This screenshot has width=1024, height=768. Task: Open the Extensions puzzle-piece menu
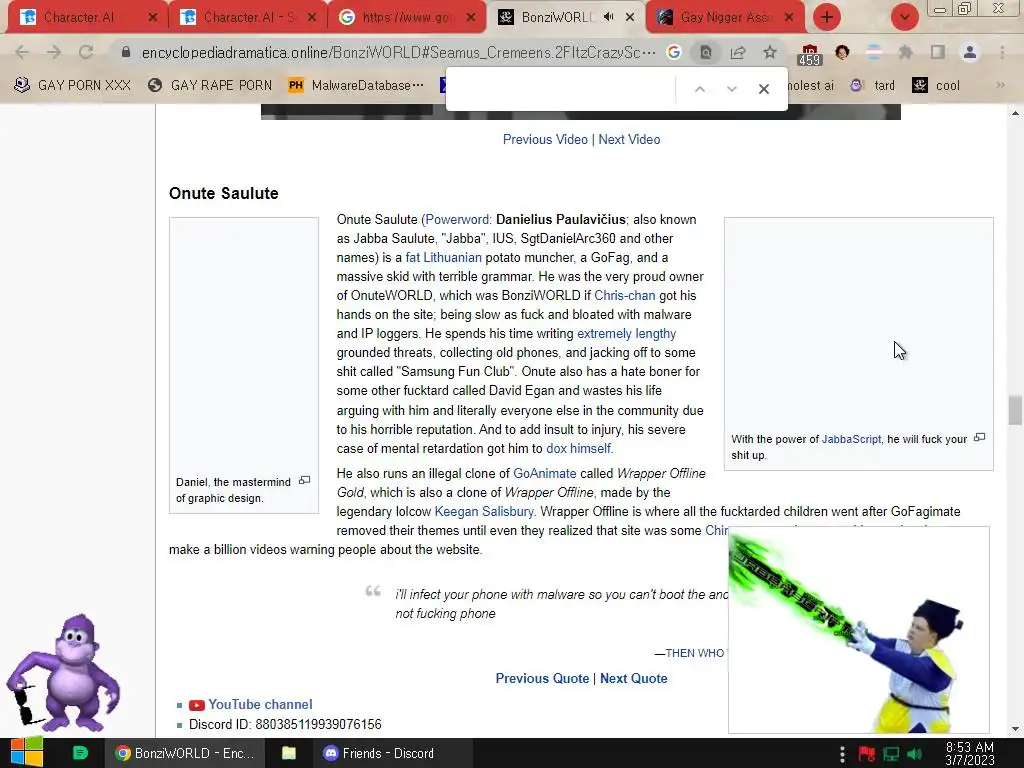click(x=906, y=52)
